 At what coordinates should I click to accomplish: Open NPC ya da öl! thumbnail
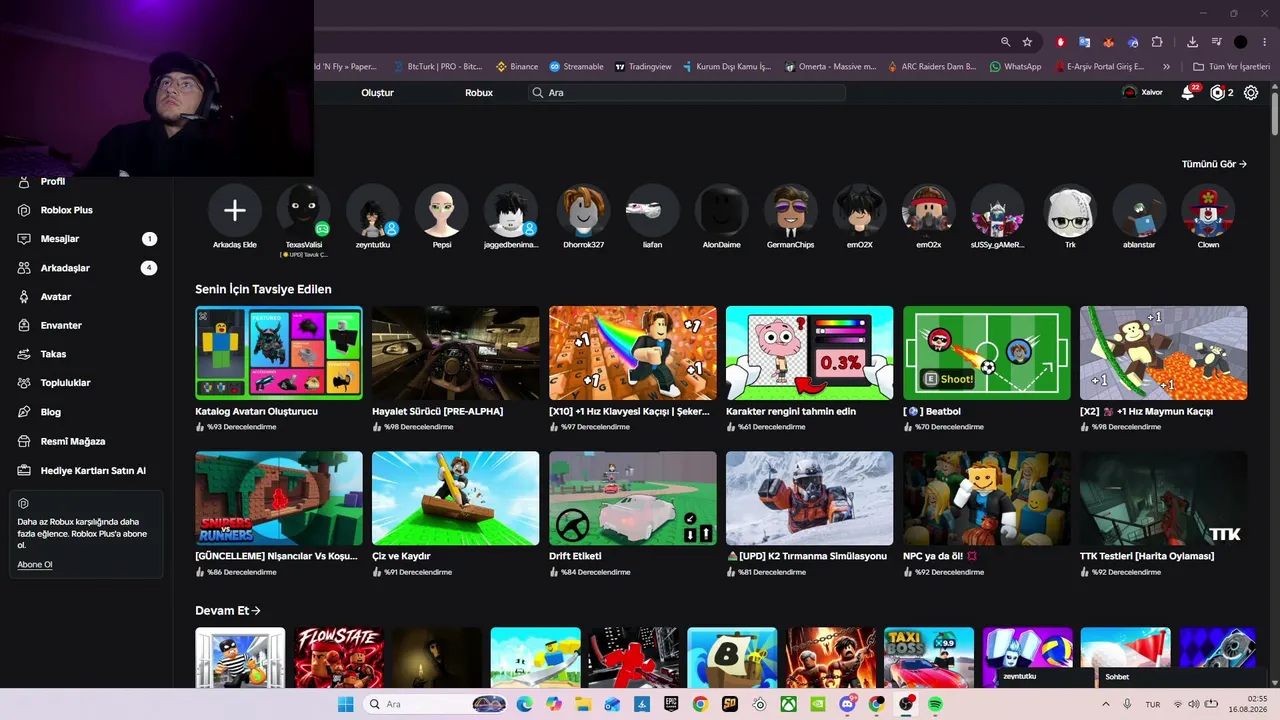pos(987,498)
